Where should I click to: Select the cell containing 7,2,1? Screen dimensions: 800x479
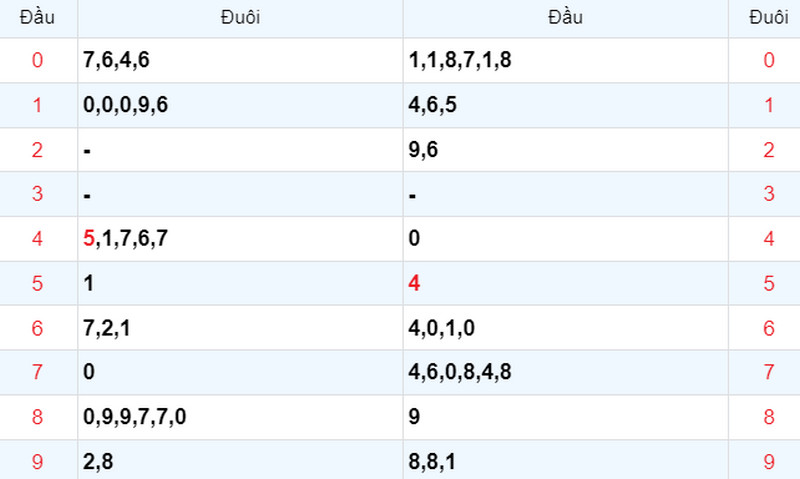pyautogui.click(x=240, y=327)
